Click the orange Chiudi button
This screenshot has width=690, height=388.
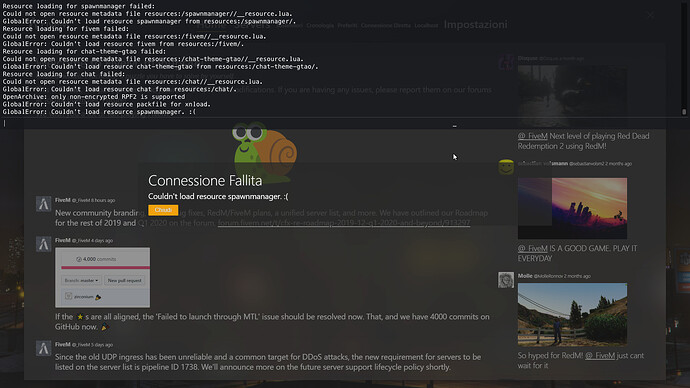pyautogui.click(x=163, y=210)
